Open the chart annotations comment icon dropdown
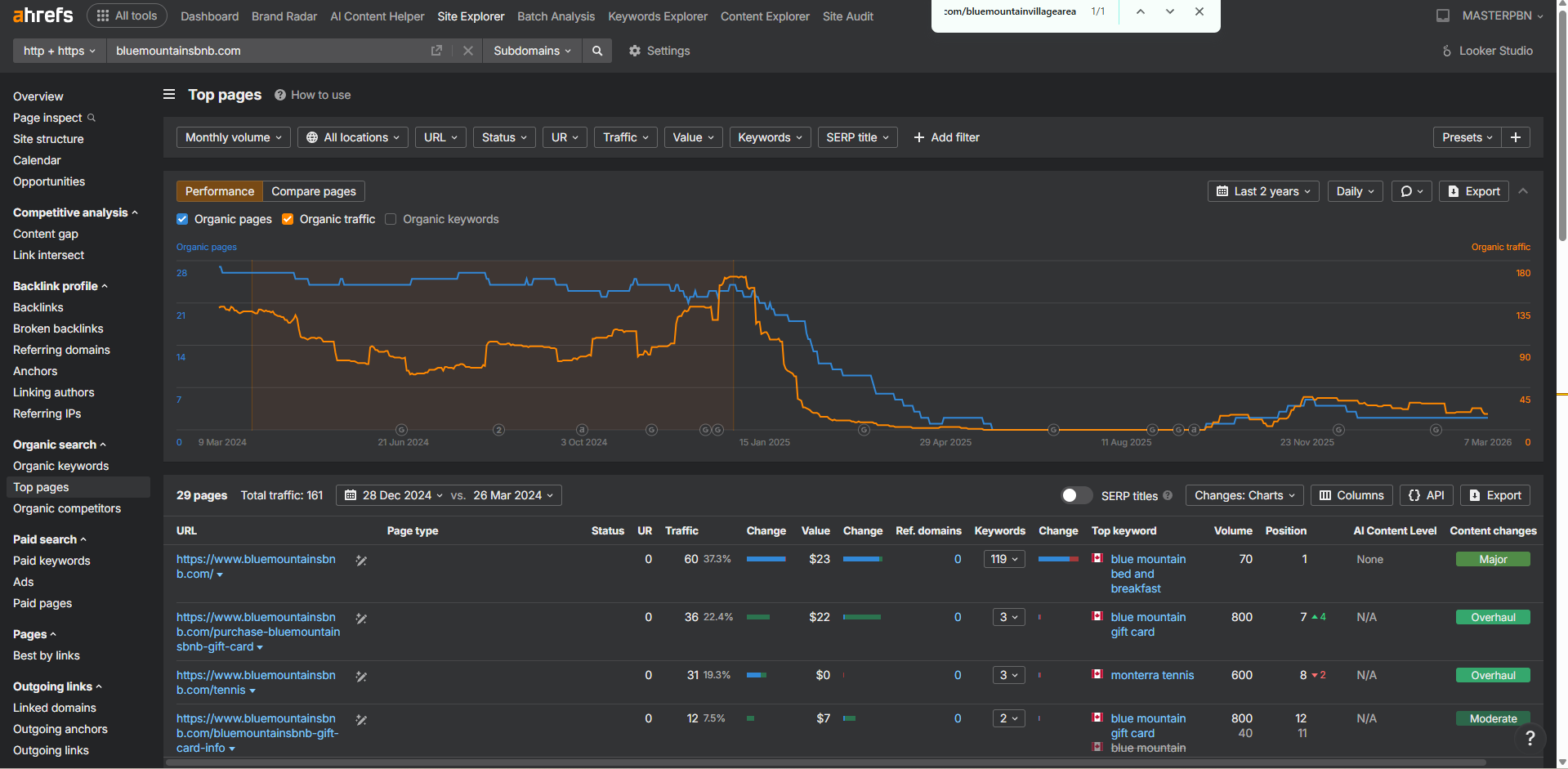The image size is (1568, 769). 1411,191
